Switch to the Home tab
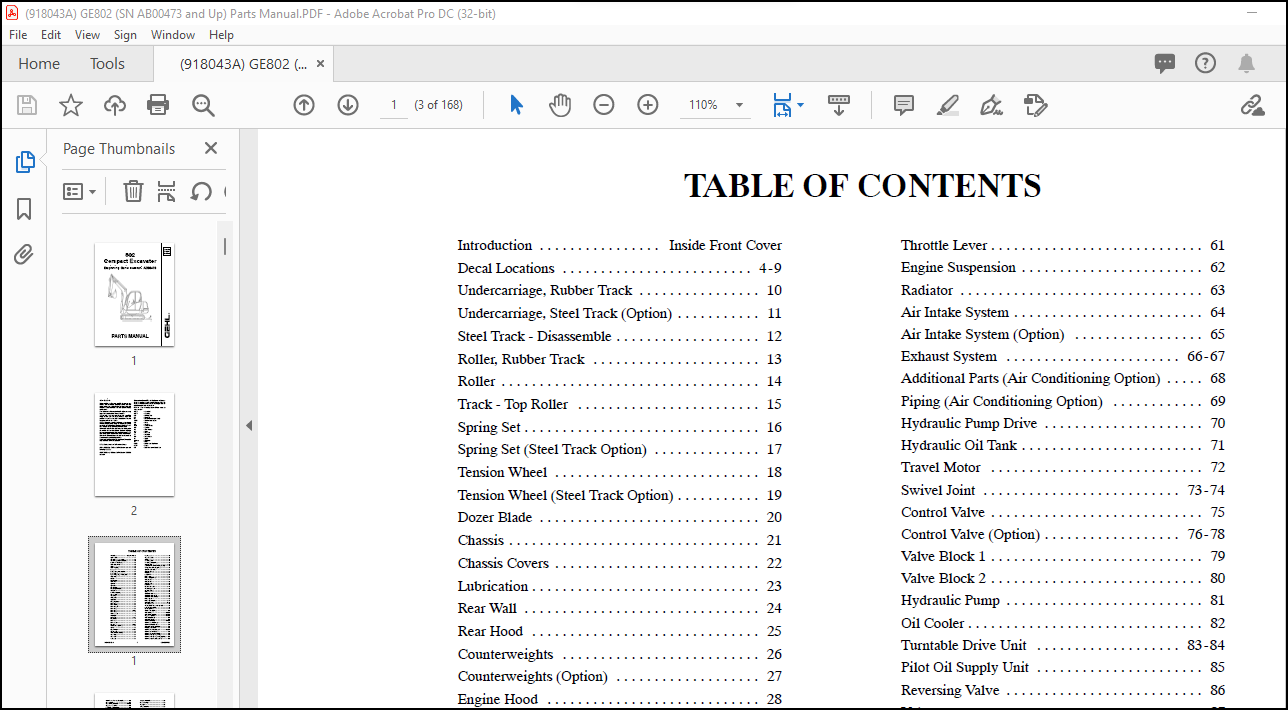This screenshot has height=710, width=1288. (39, 63)
